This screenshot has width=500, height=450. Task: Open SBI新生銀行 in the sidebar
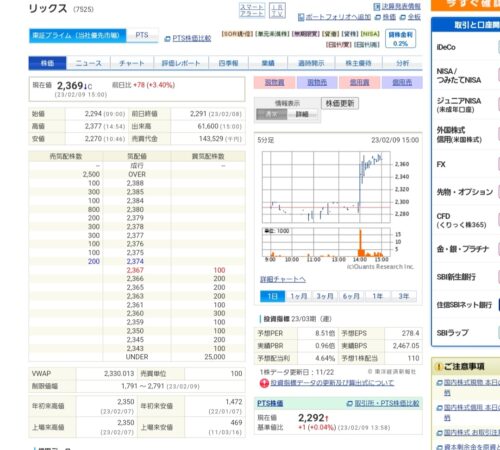(x=456, y=277)
